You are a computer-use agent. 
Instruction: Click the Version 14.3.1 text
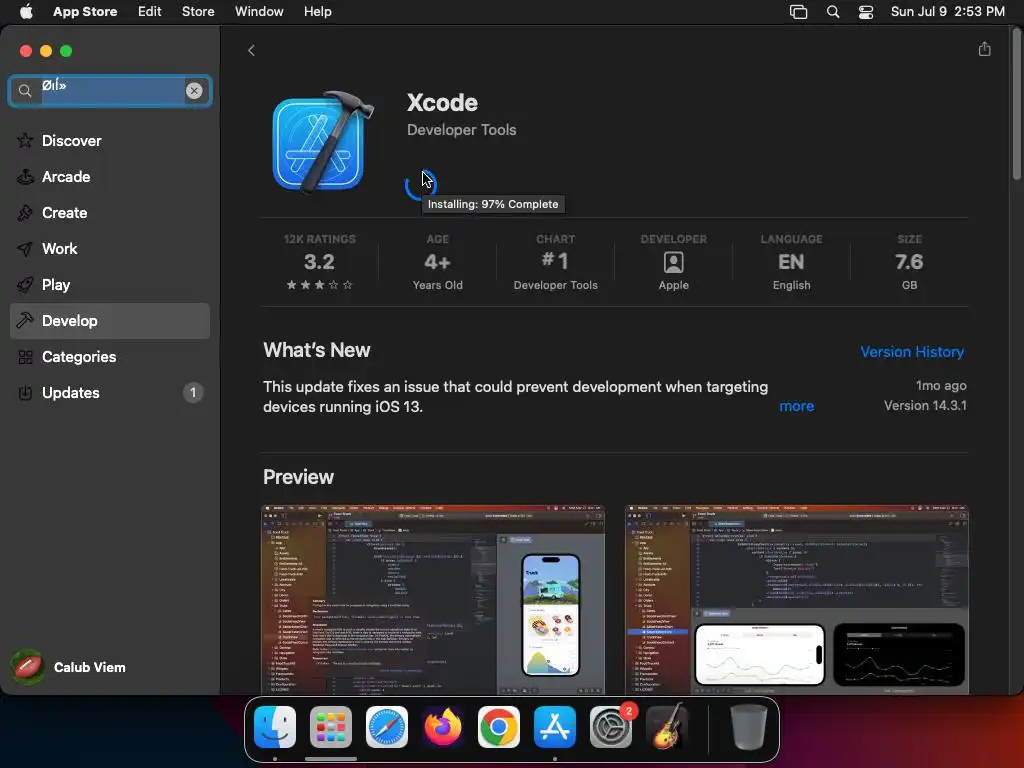(x=925, y=406)
